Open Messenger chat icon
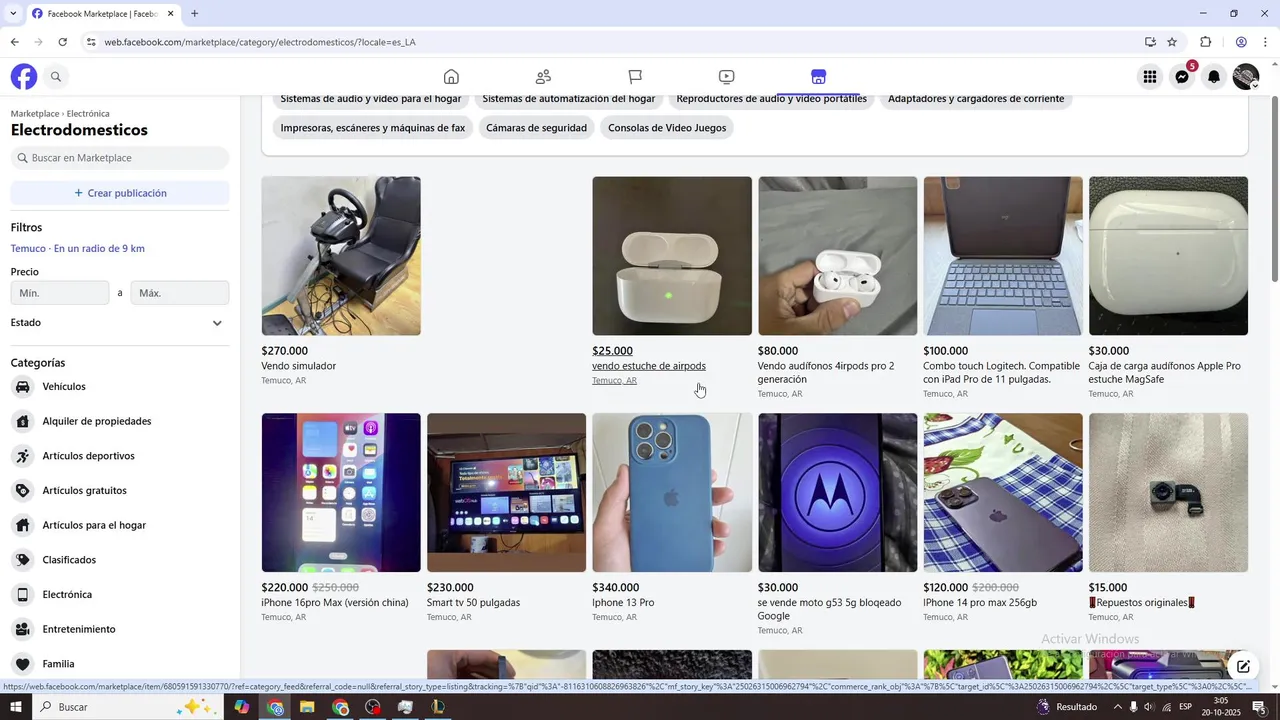 [1182, 77]
